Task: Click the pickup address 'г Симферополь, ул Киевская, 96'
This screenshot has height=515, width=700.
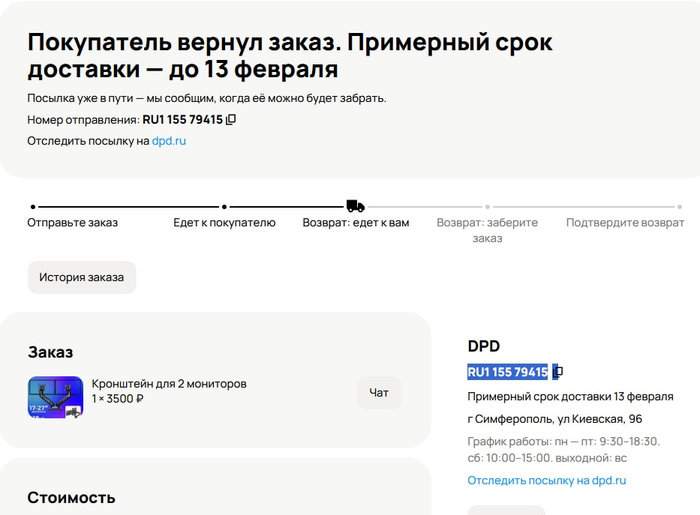Action: (x=555, y=419)
